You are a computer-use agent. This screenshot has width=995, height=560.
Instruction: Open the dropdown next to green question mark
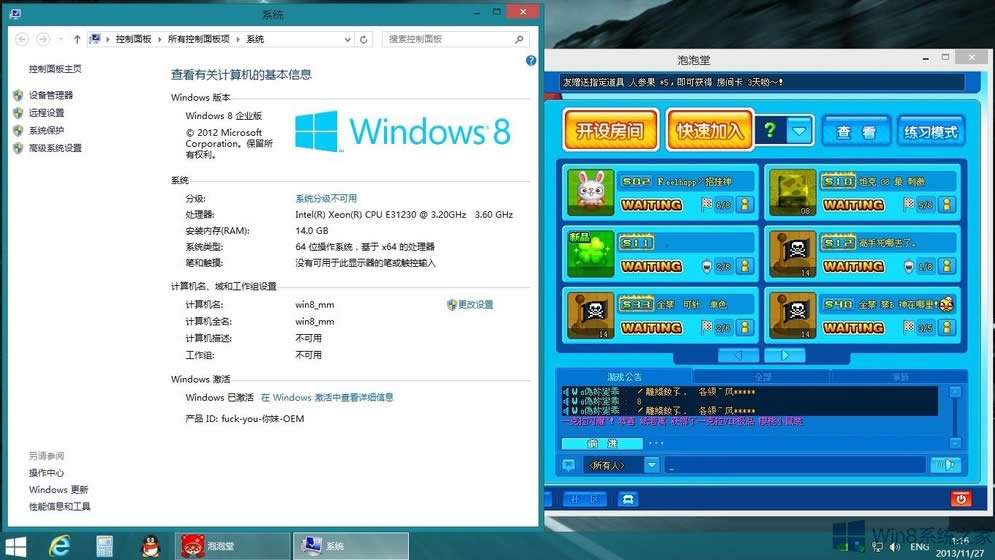click(x=798, y=131)
